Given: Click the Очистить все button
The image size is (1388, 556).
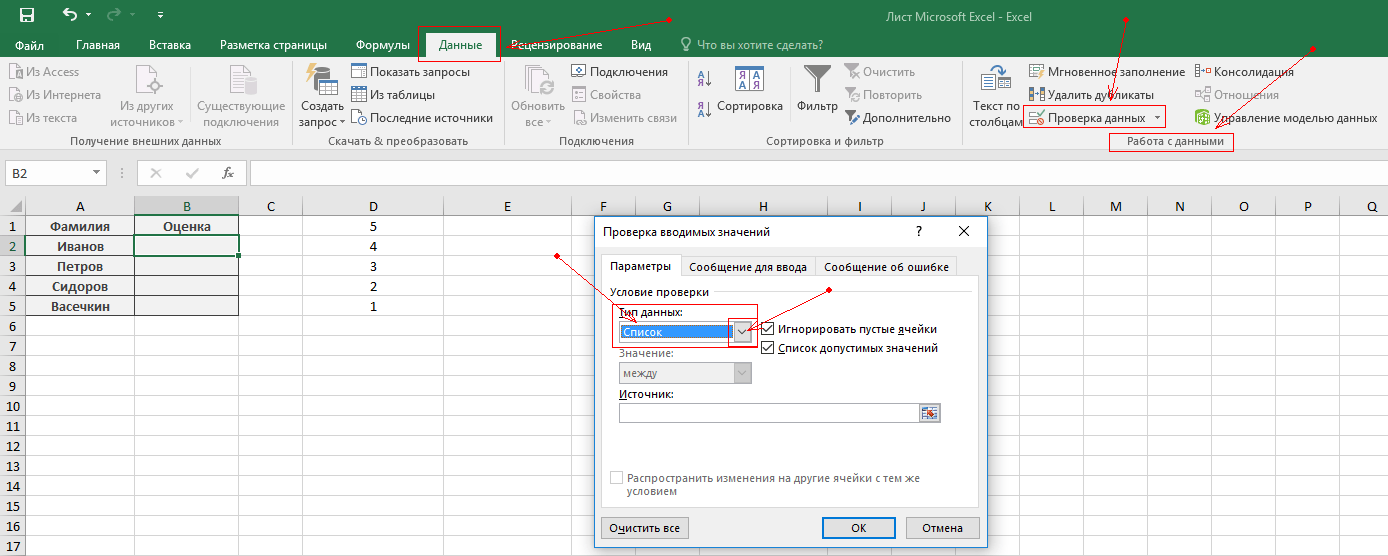Looking at the screenshot, I should (x=645, y=528).
